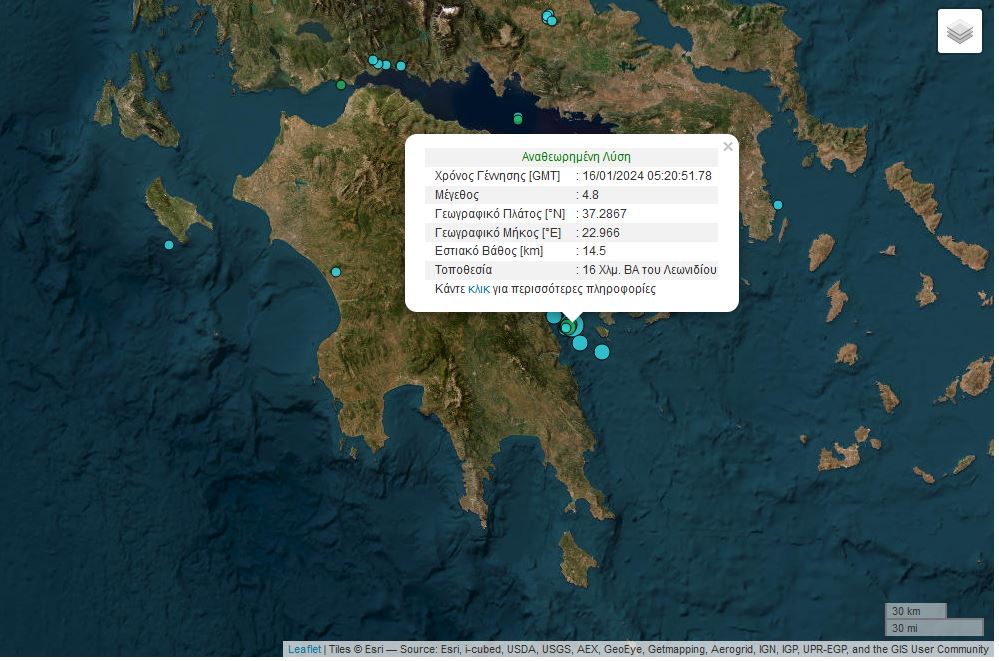Select the green marker at the northwest gulf entrance
The height and width of the screenshot is (661, 999).
pos(341,85)
